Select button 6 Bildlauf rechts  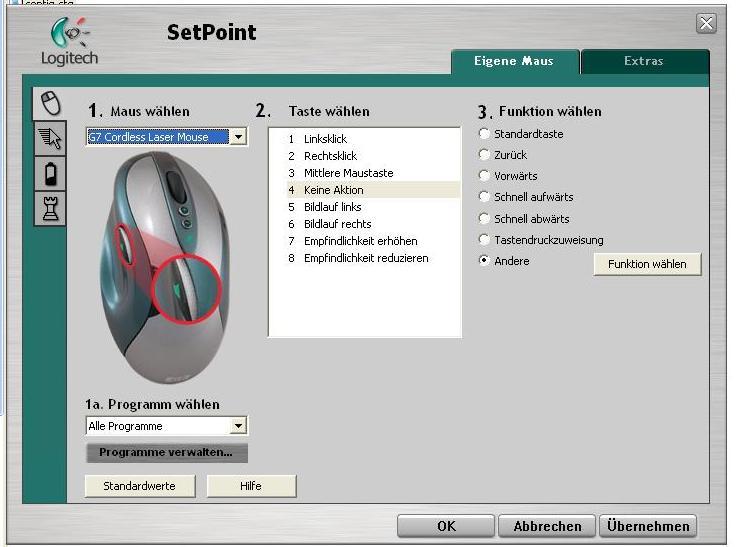point(373,224)
